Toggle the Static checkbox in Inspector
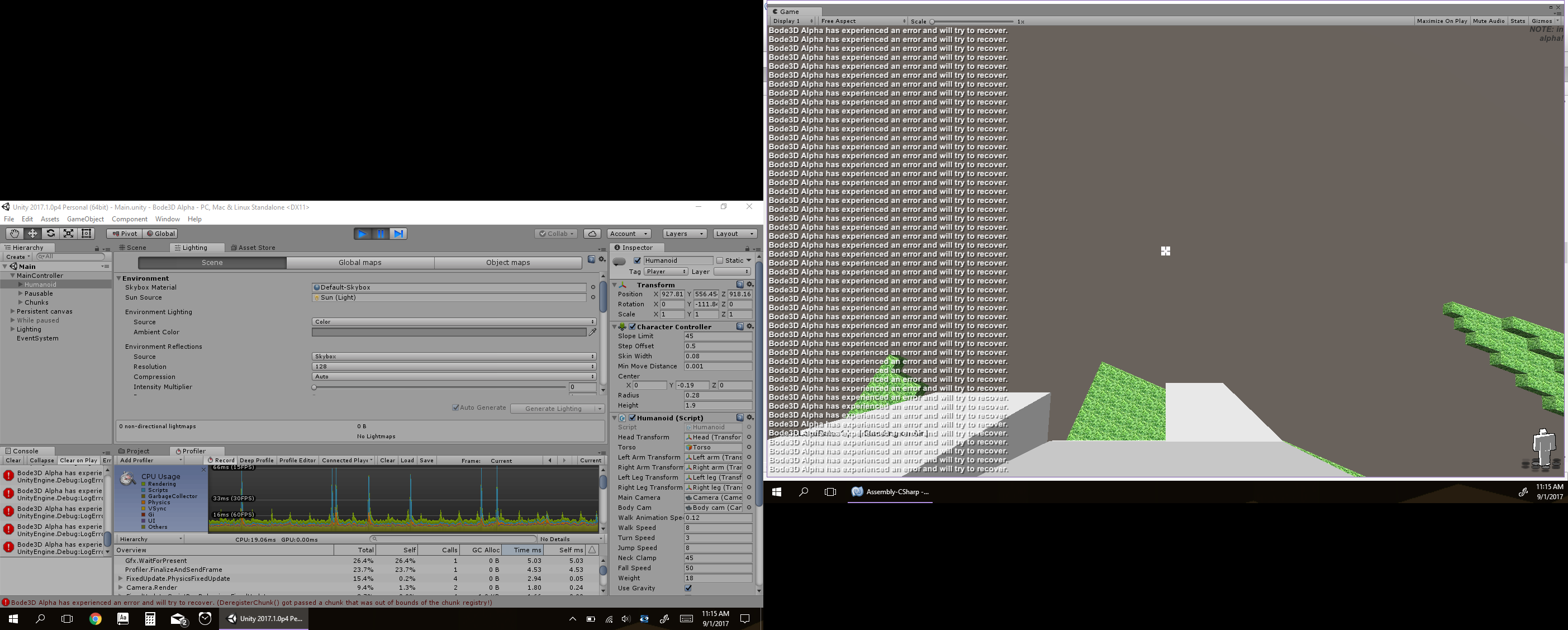1568x630 pixels. (720, 260)
